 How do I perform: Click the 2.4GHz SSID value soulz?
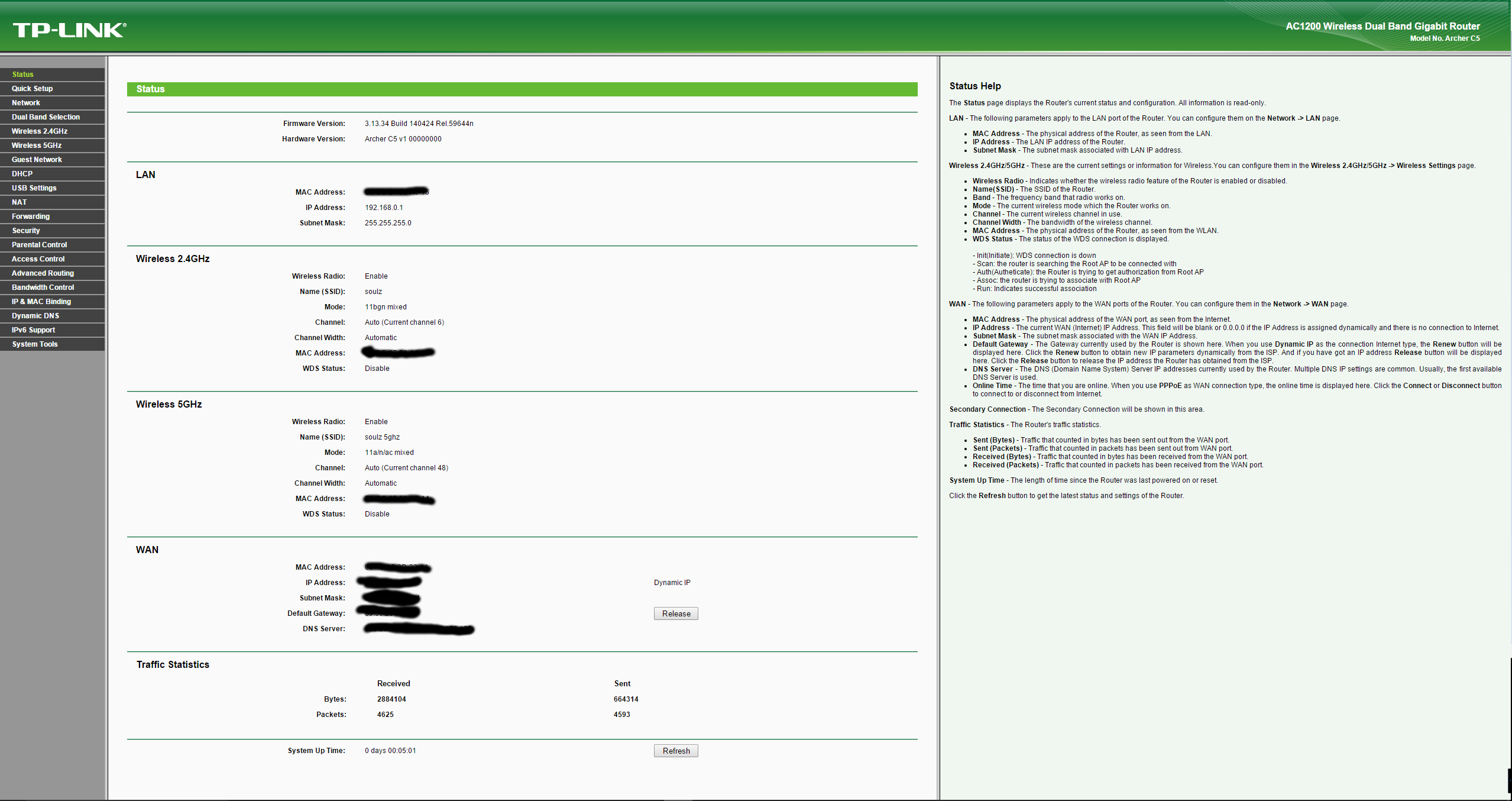(373, 292)
